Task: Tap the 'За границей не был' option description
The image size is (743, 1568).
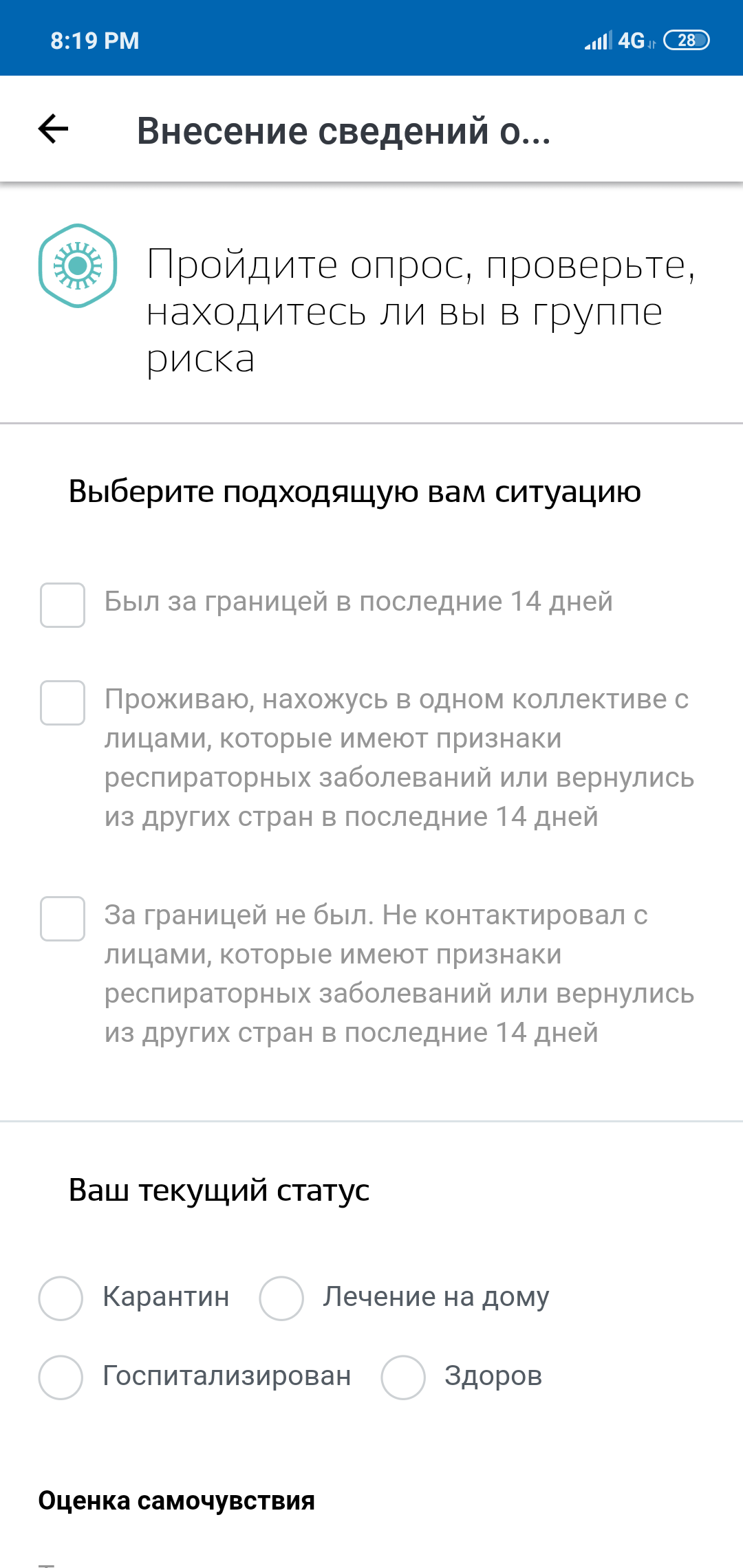Action: click(399, 974)
